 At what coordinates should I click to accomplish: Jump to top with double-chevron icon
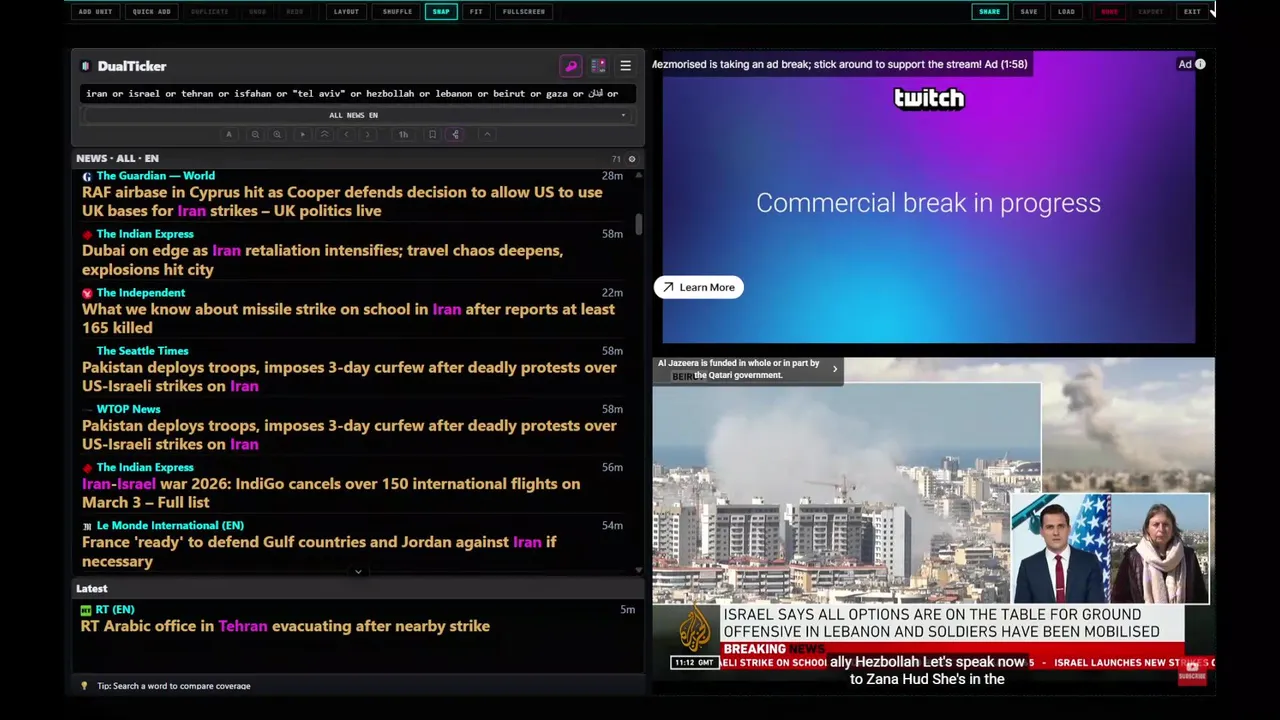(x=324, y=134)
